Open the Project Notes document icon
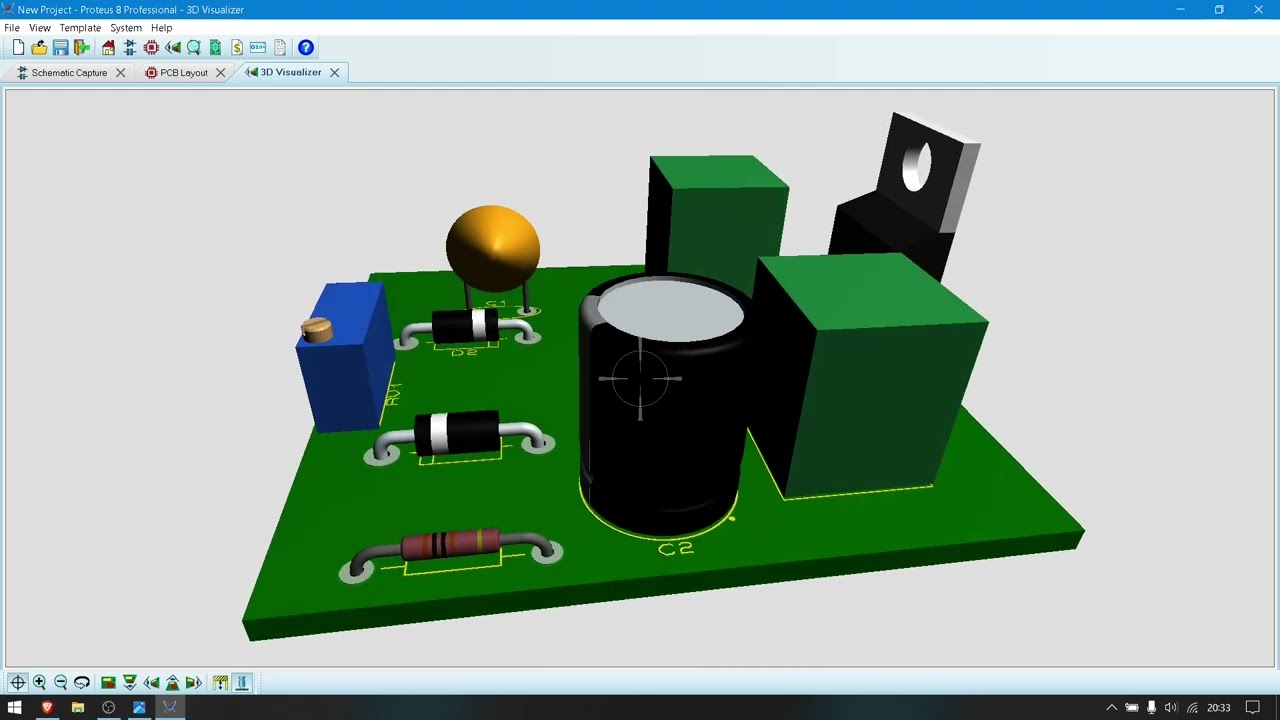Image resolution: width=1280 pixels, height=720 pixels. click(280, 47)
